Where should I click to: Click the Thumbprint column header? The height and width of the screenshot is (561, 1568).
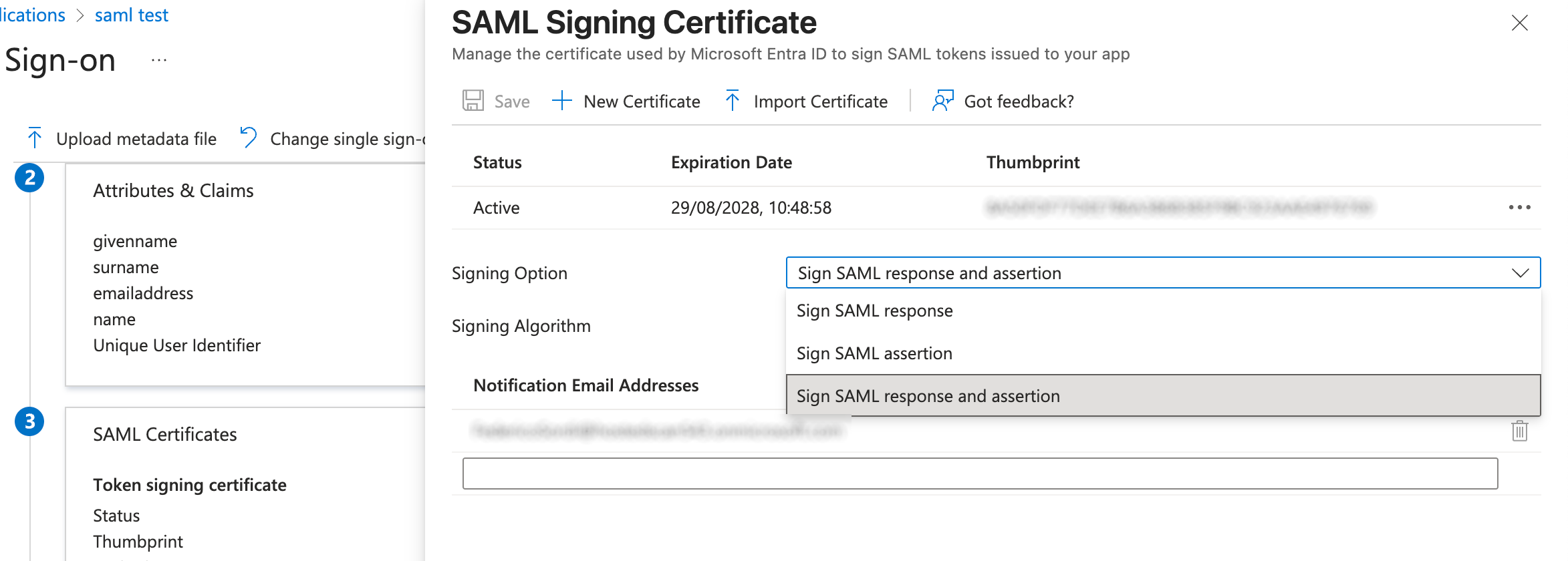coord(1033,162)
